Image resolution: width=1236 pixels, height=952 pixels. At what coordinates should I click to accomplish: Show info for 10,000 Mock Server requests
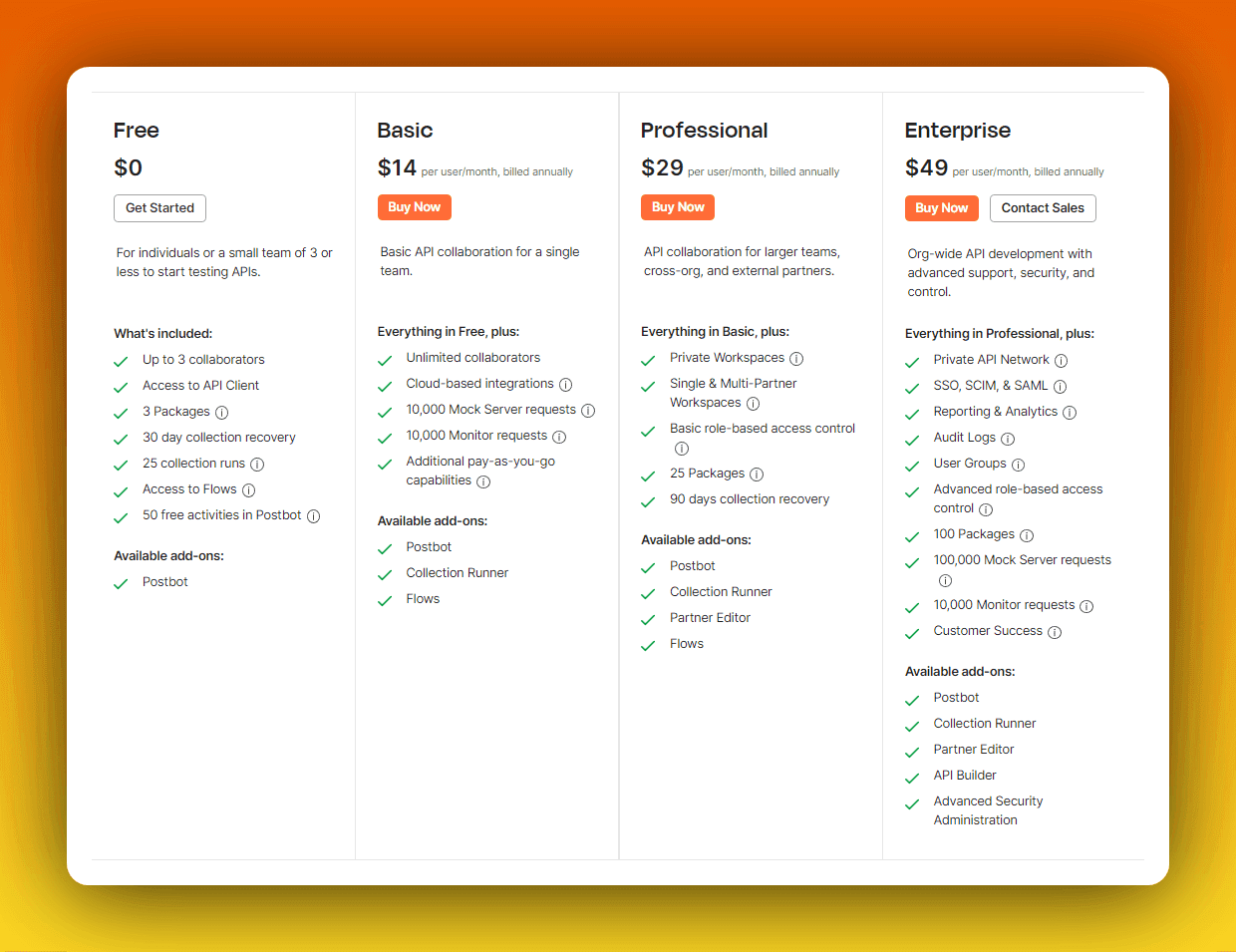pyautogui.click(x=588, y=411)
